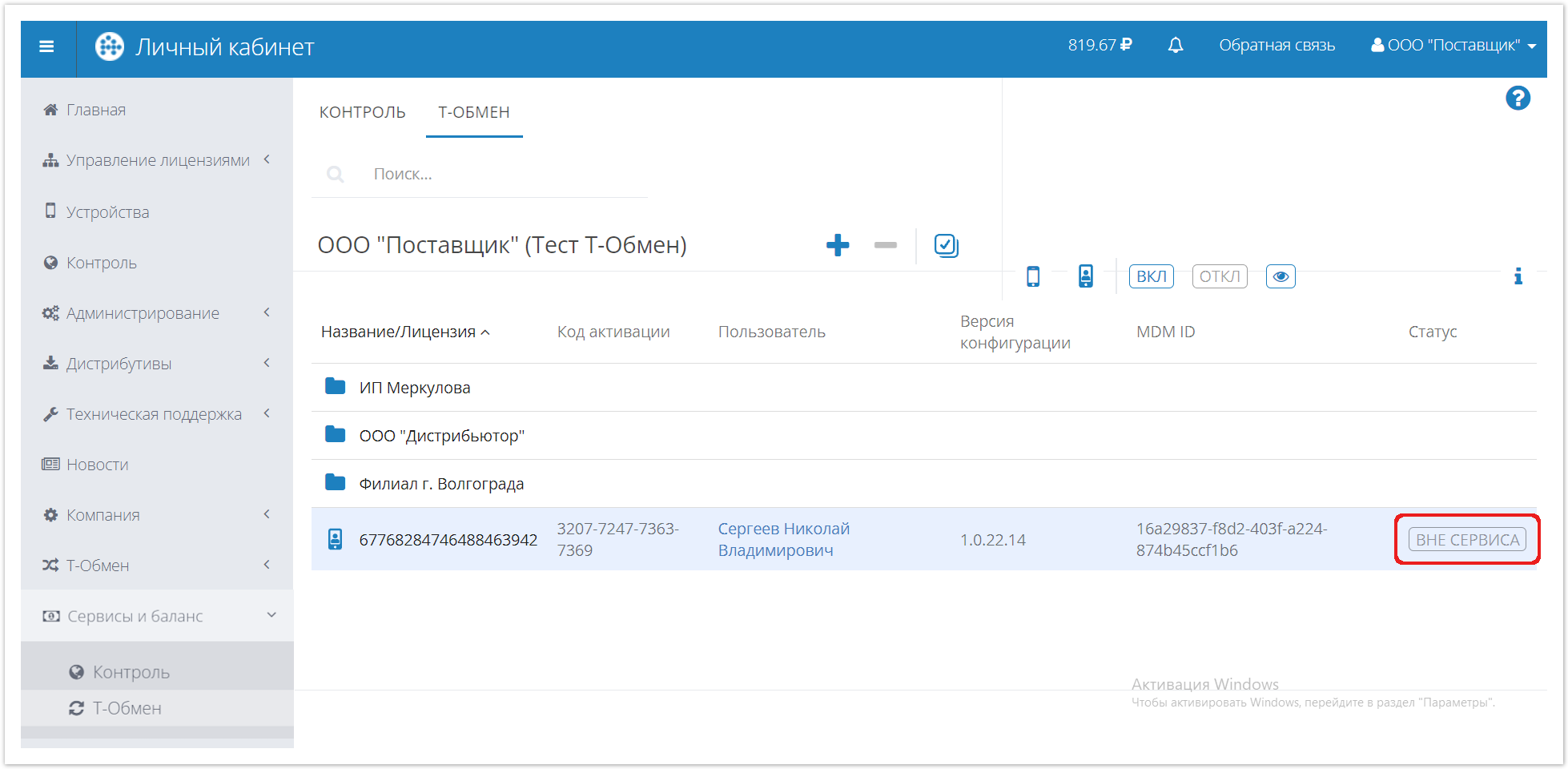The image size is (1568, 769).
Task: Open the ИП Меркулова folder
Action: tap(414, 388)
